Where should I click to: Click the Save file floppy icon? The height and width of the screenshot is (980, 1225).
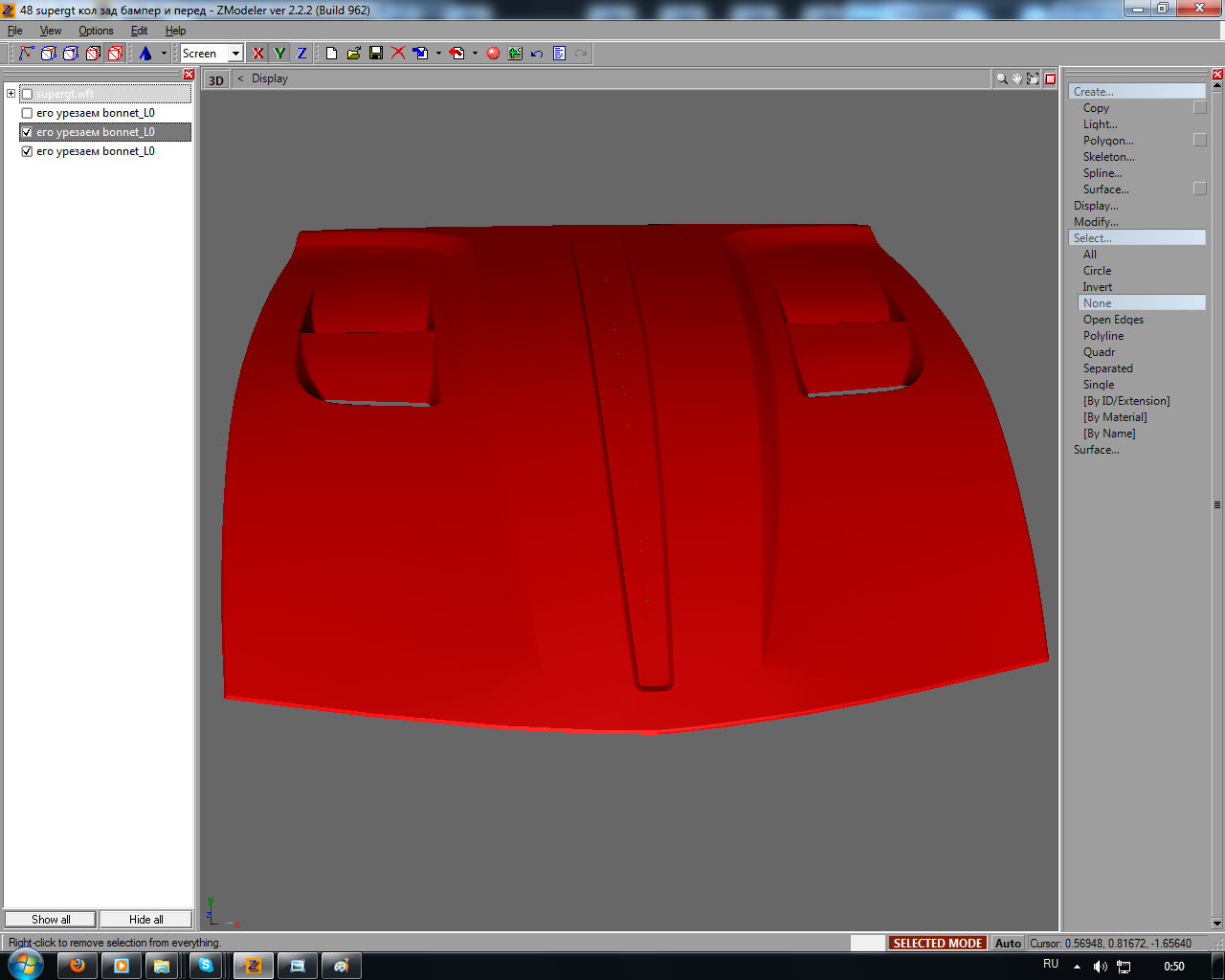[376, 54]
